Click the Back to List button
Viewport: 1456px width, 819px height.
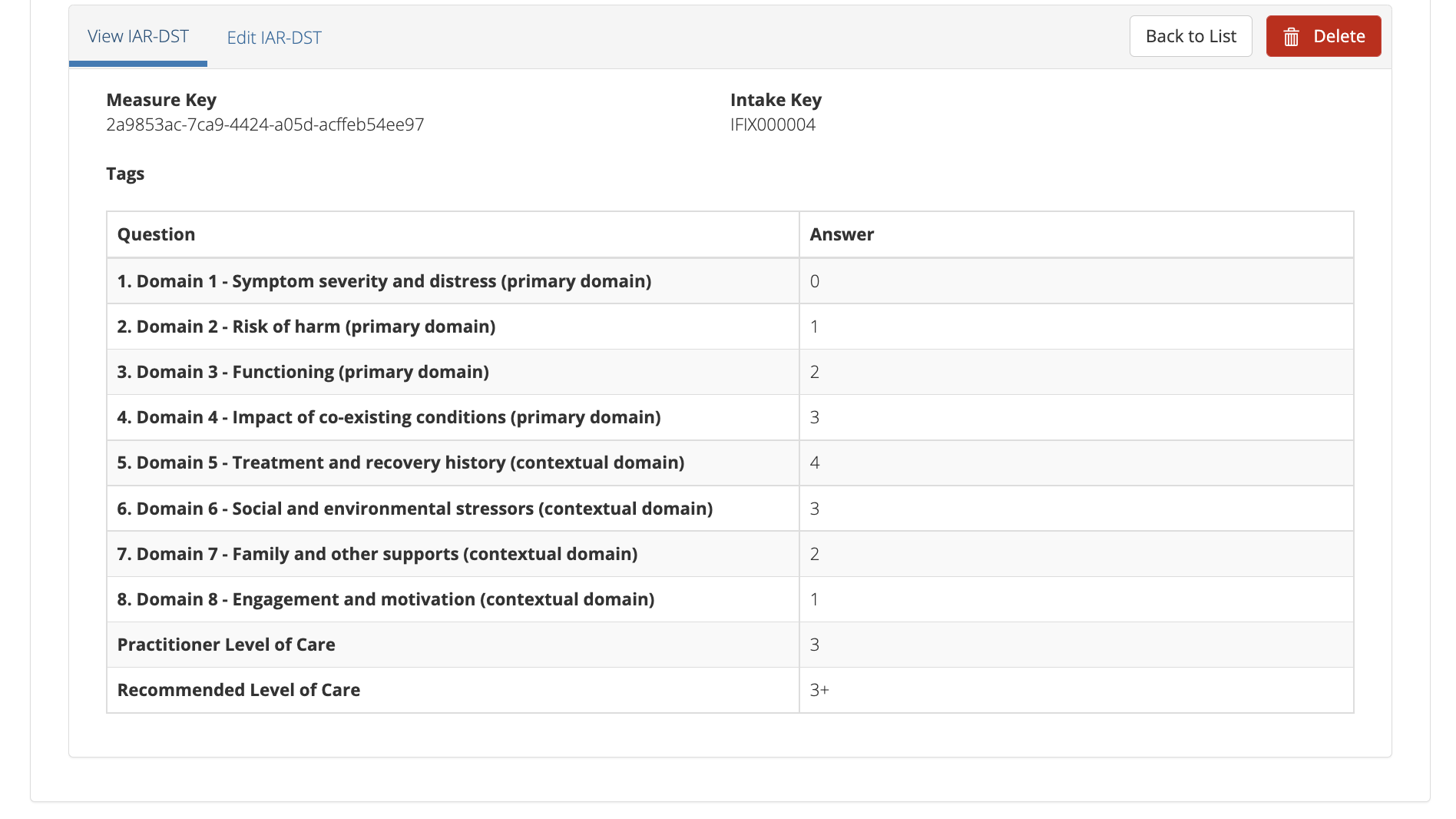[x=1190, y=36]
